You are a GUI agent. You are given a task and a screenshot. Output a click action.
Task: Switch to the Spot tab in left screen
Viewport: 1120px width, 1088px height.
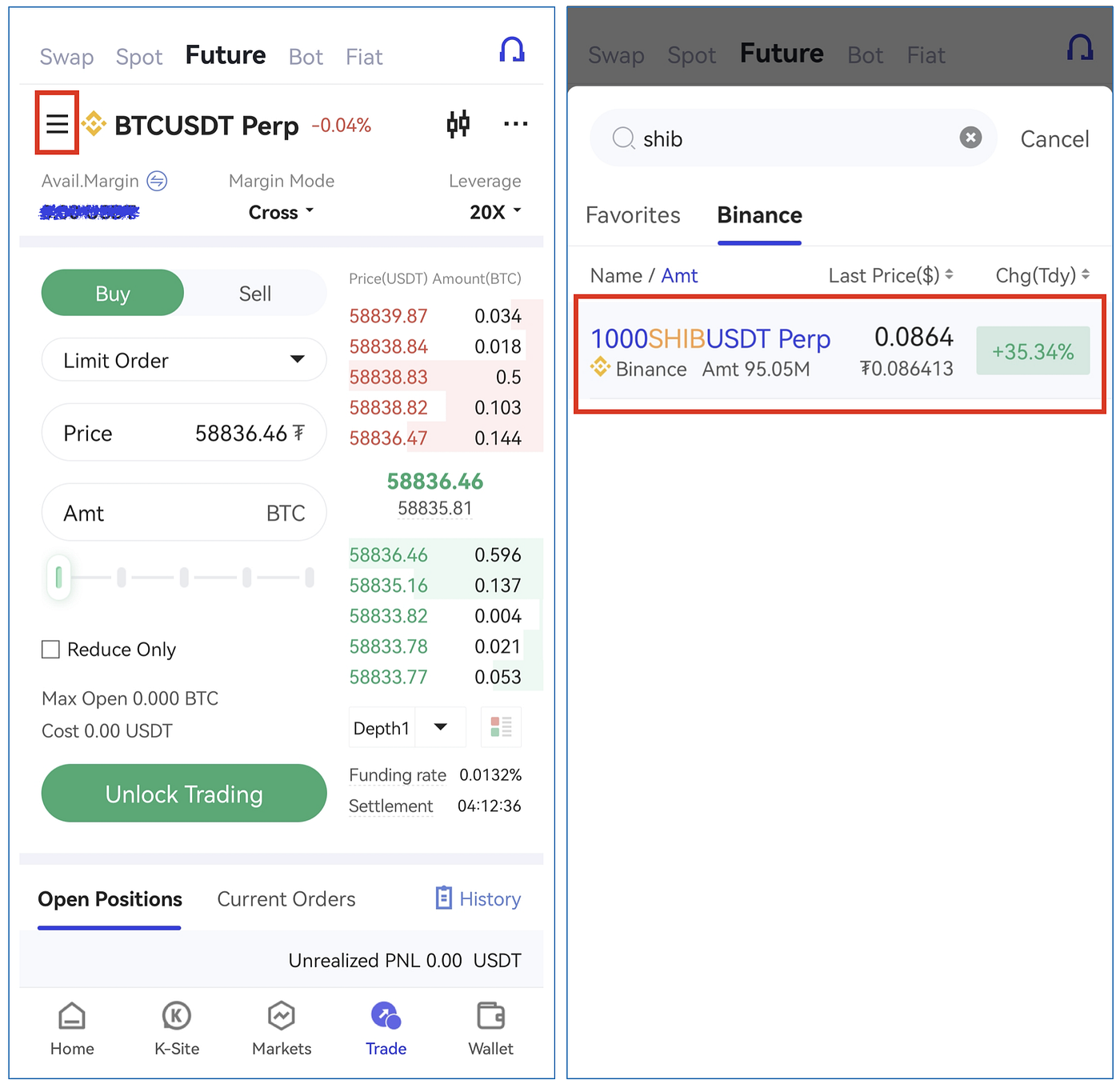pos(139,57)
